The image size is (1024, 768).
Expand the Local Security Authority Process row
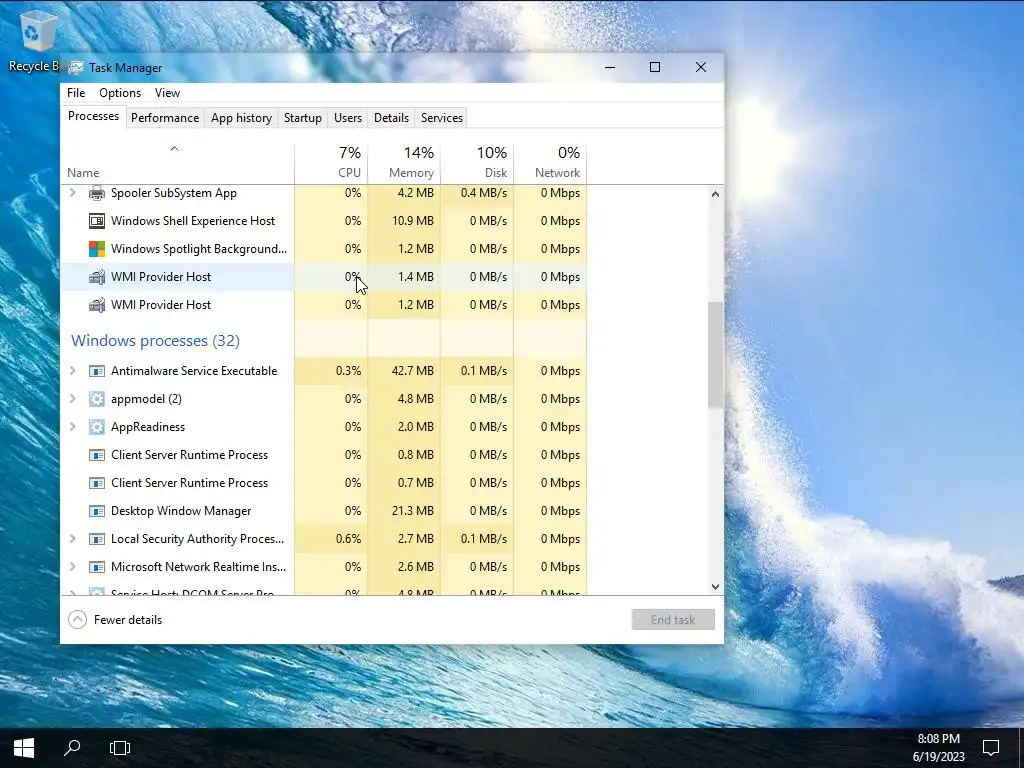click(72, 539)
